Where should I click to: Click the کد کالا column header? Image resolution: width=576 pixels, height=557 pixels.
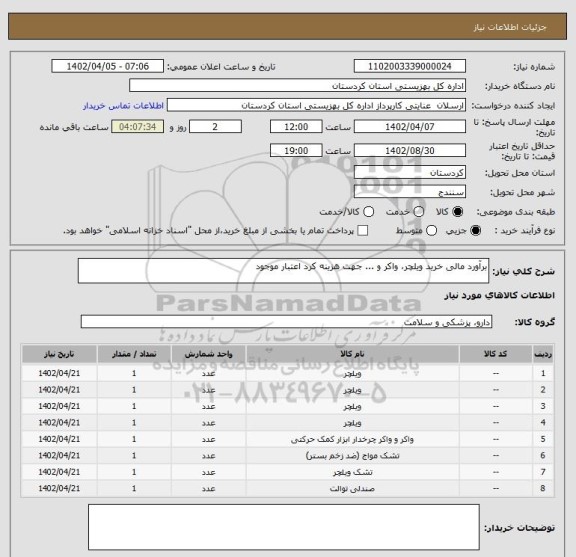496,354
